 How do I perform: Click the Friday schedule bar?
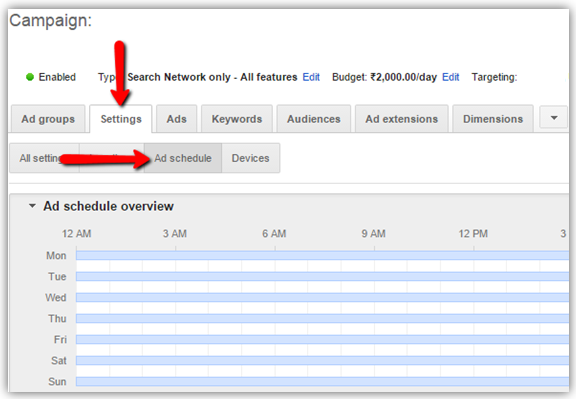(322, 339)
